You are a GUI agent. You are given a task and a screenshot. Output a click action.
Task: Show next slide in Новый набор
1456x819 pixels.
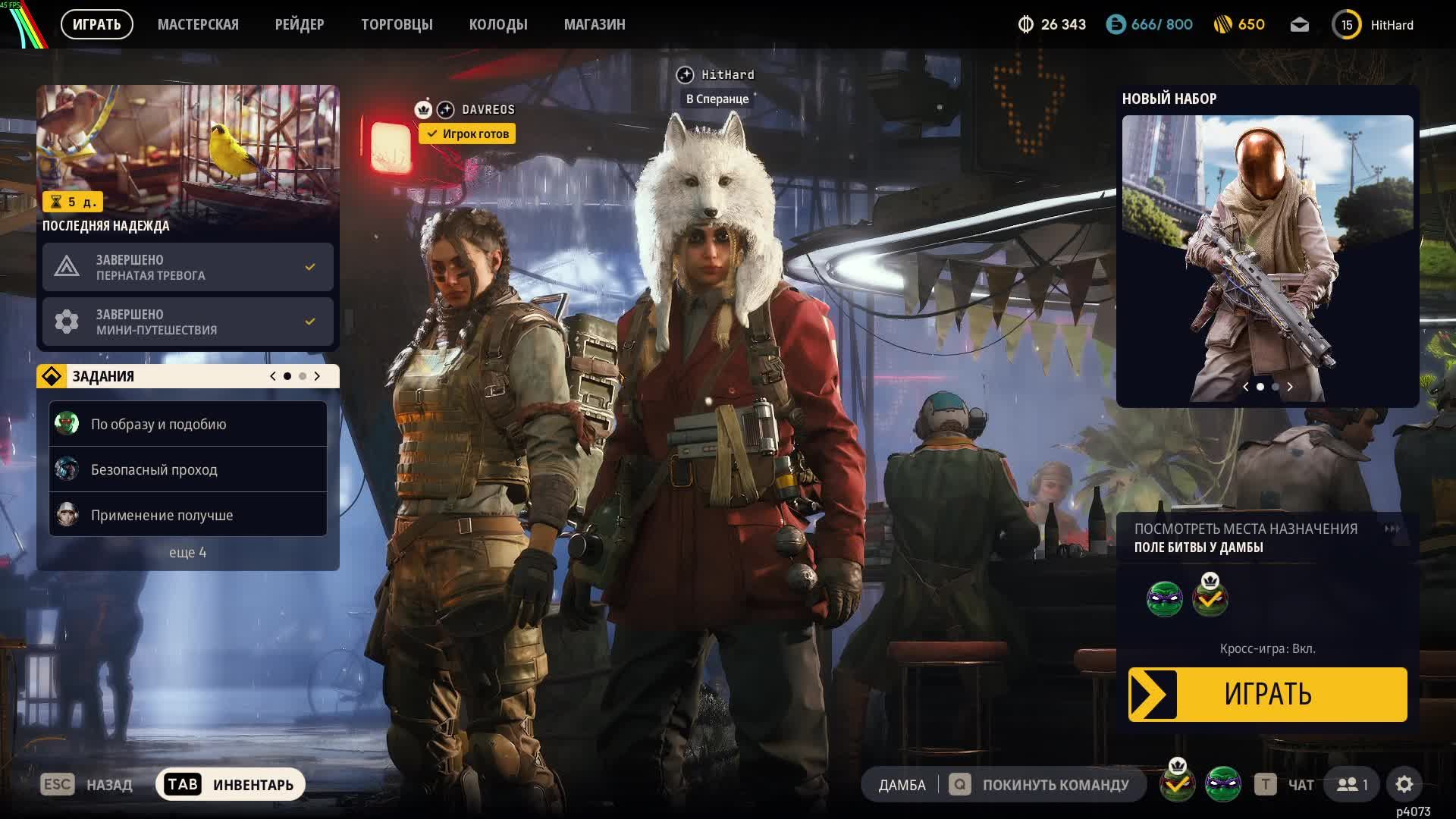point(1290,387)
